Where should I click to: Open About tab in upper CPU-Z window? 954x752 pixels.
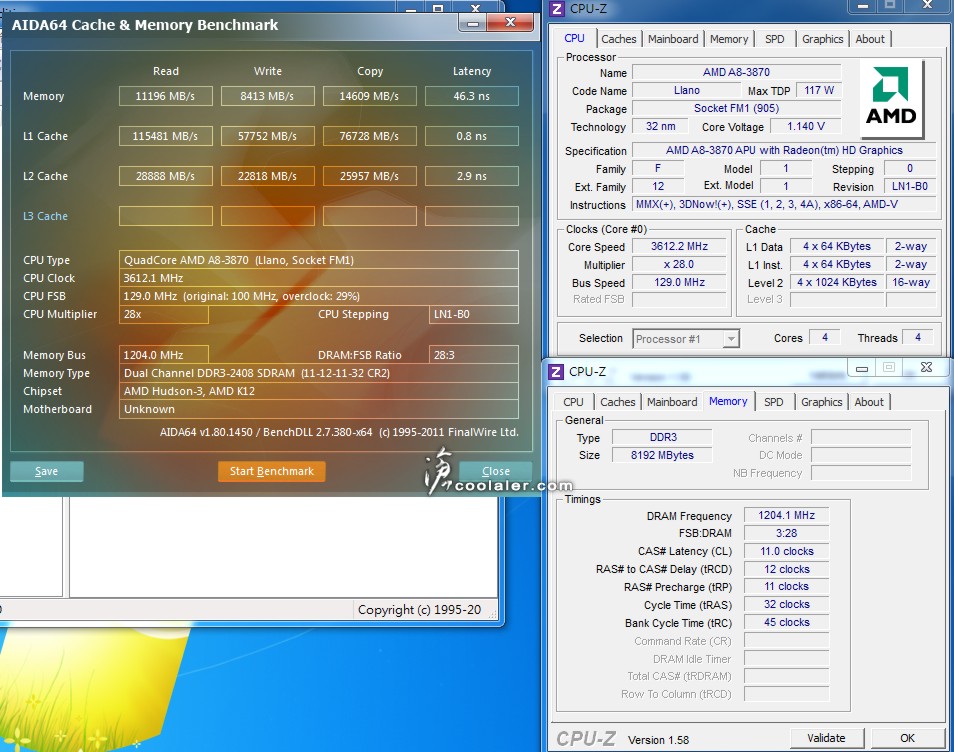[x=870, y=39]
